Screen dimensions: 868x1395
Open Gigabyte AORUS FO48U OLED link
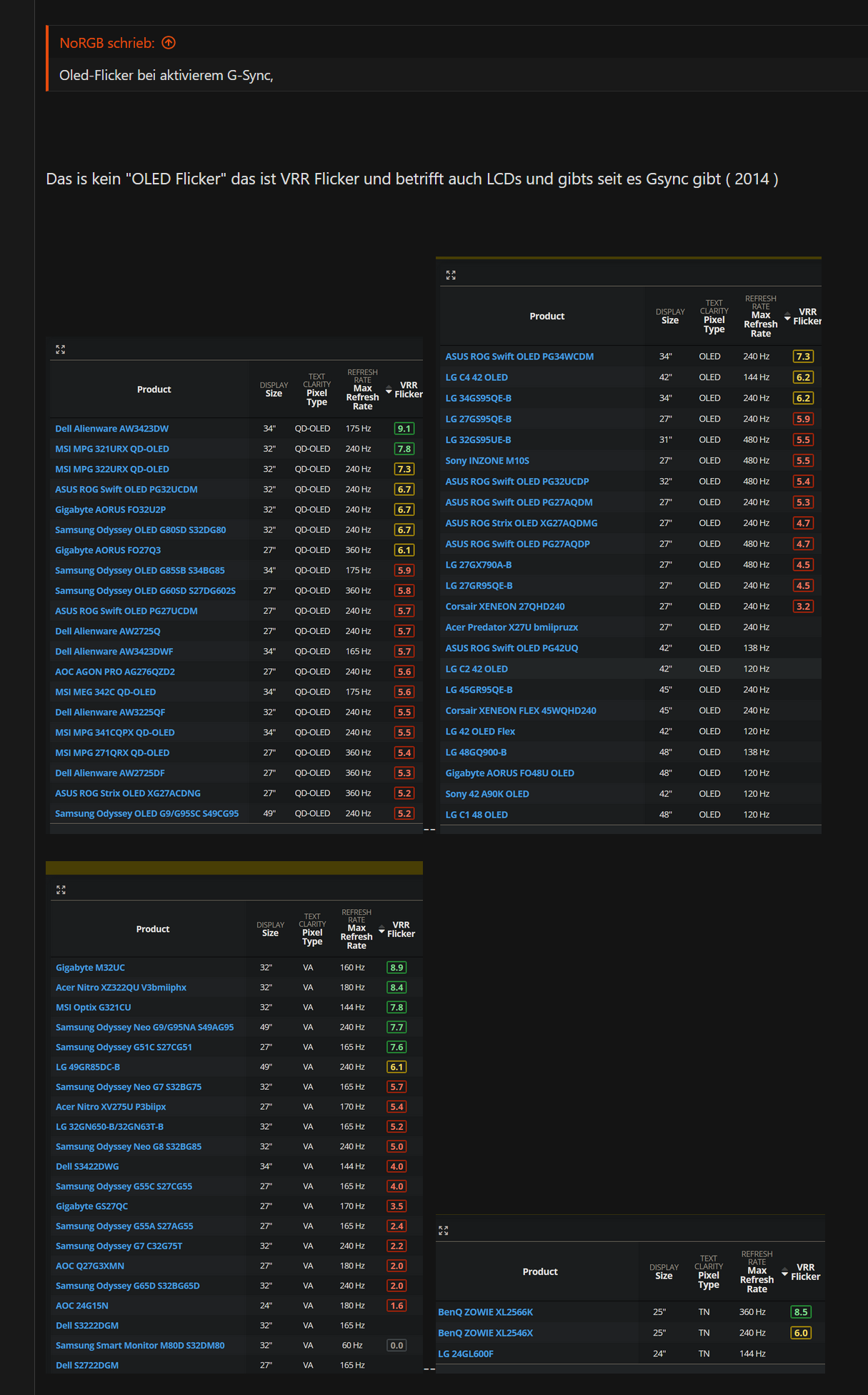(510, 773)
